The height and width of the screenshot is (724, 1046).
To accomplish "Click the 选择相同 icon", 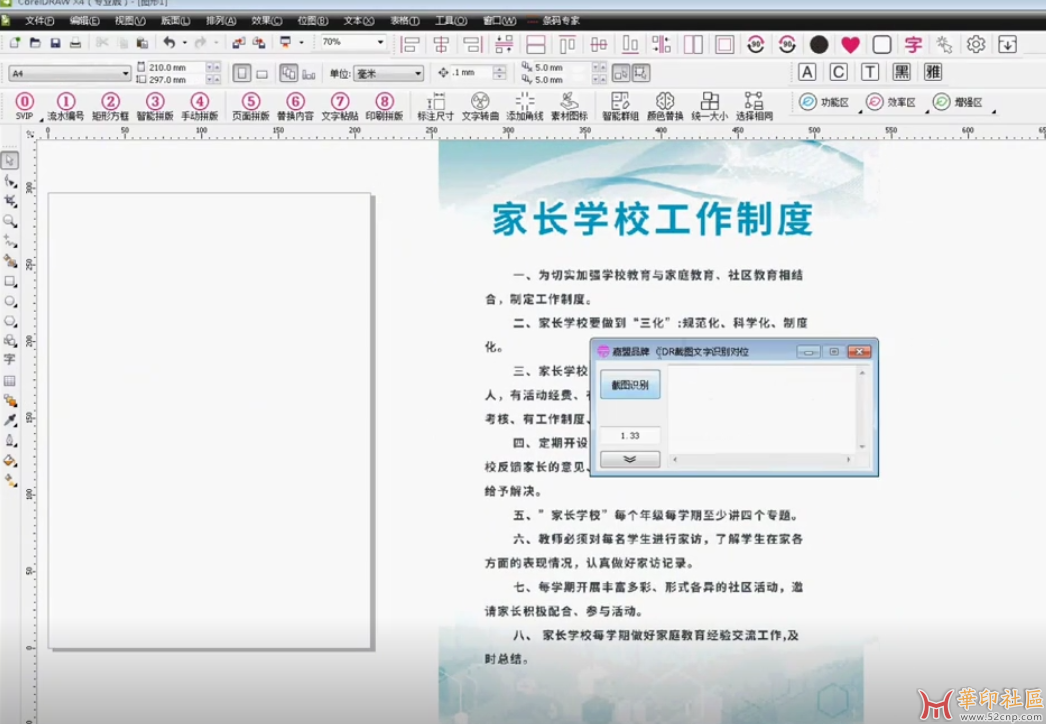I will [754, 106].
